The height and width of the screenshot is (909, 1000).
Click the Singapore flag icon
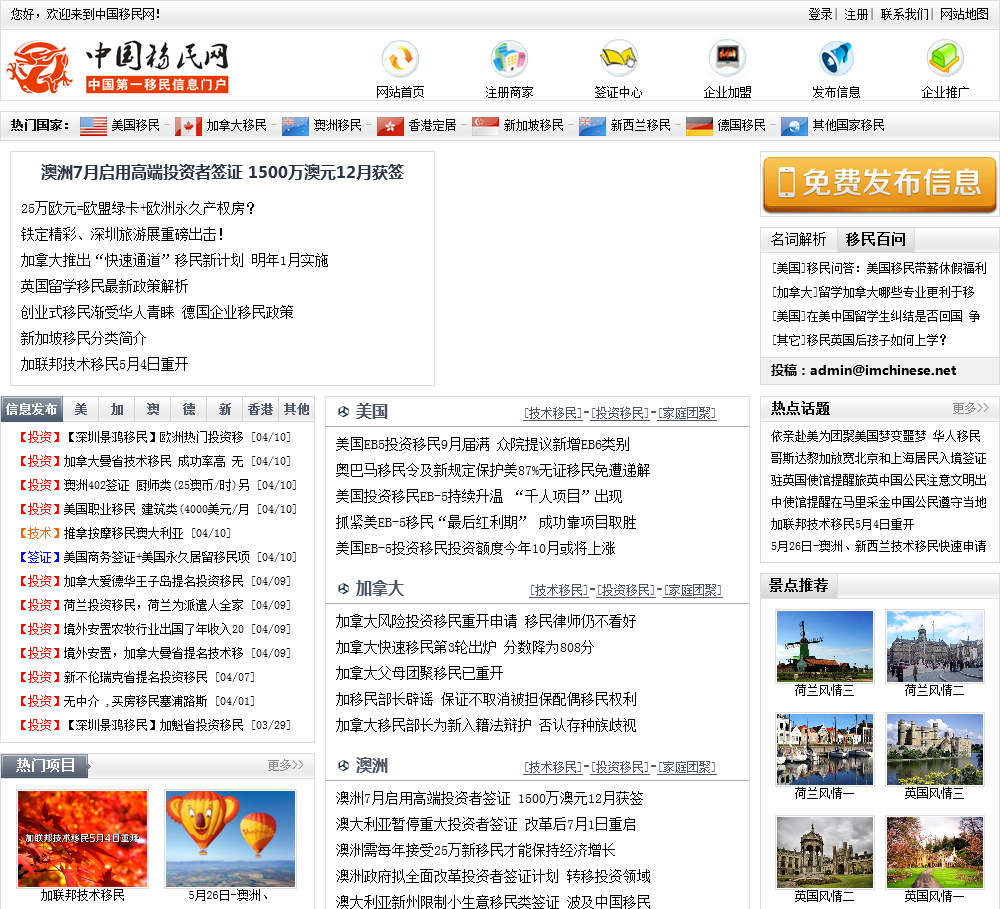485,126
